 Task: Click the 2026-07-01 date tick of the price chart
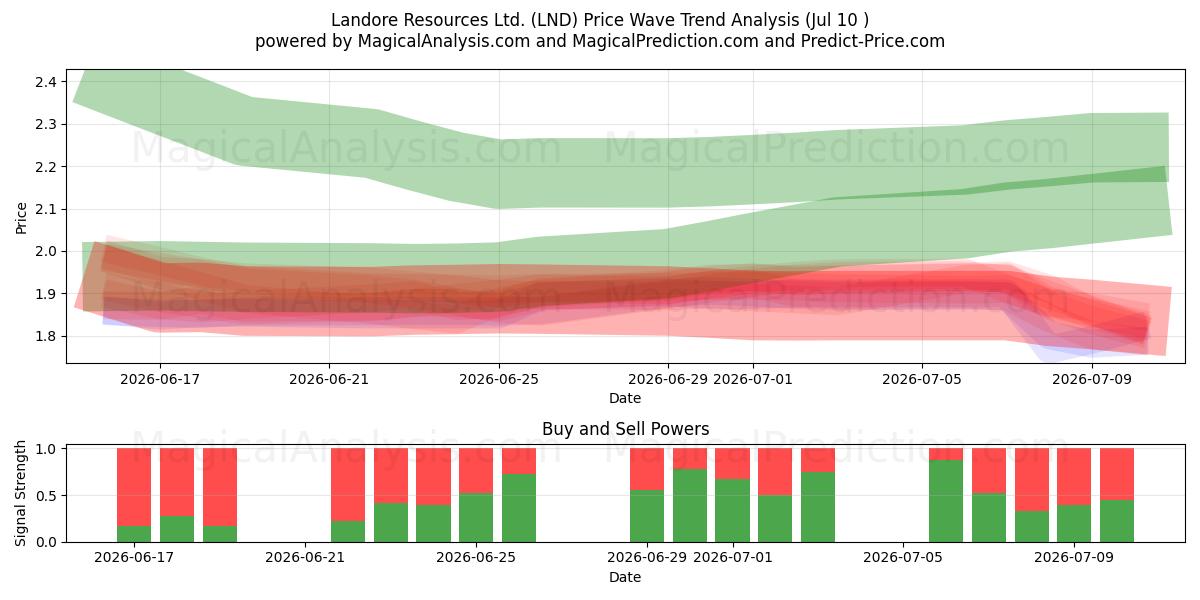[x=753, y=379]
